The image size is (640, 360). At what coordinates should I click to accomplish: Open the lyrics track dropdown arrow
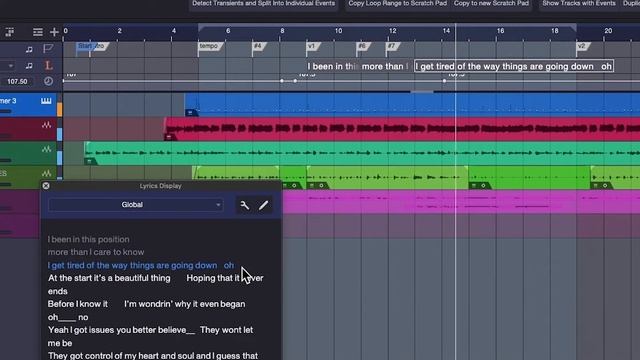tap(11, 66)
